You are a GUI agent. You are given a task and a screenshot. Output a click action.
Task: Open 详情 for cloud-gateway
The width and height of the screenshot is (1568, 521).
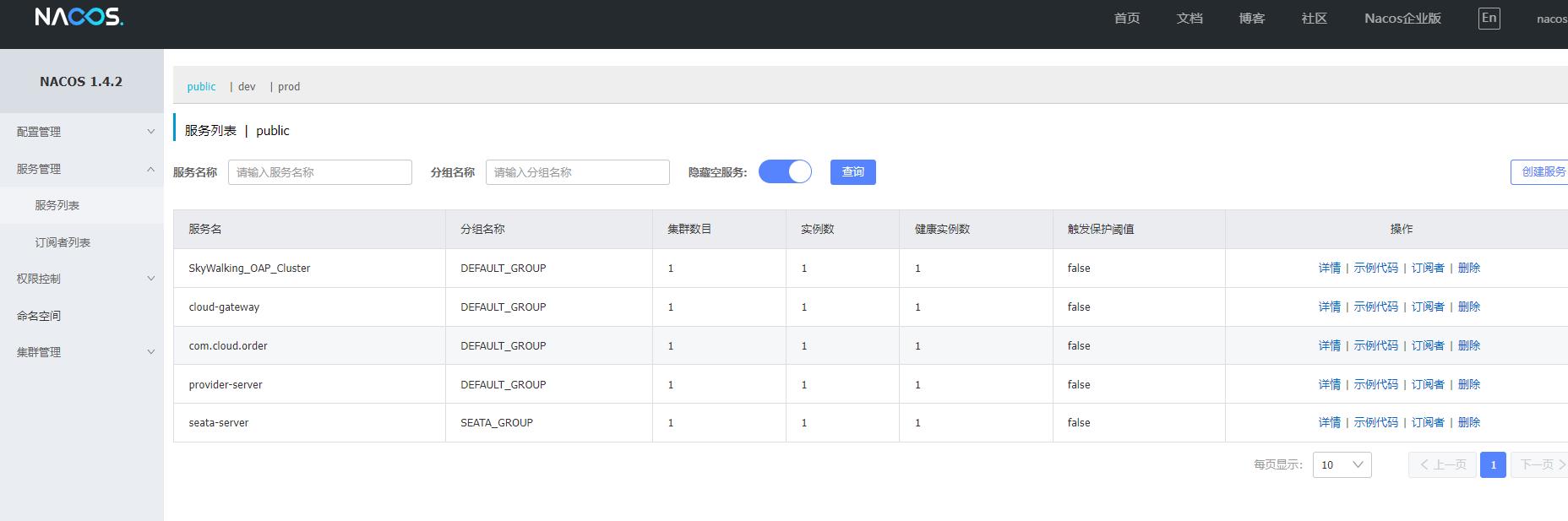(x=1330, y=307)
